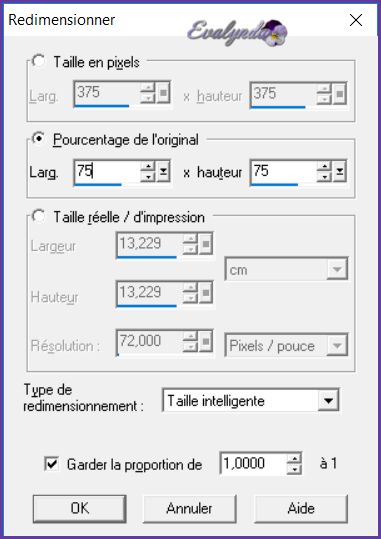This screenshot has width=381, height=539.
Task: Increase proportion value 1,0000 using up arrow
Action: tap(294, 459)
